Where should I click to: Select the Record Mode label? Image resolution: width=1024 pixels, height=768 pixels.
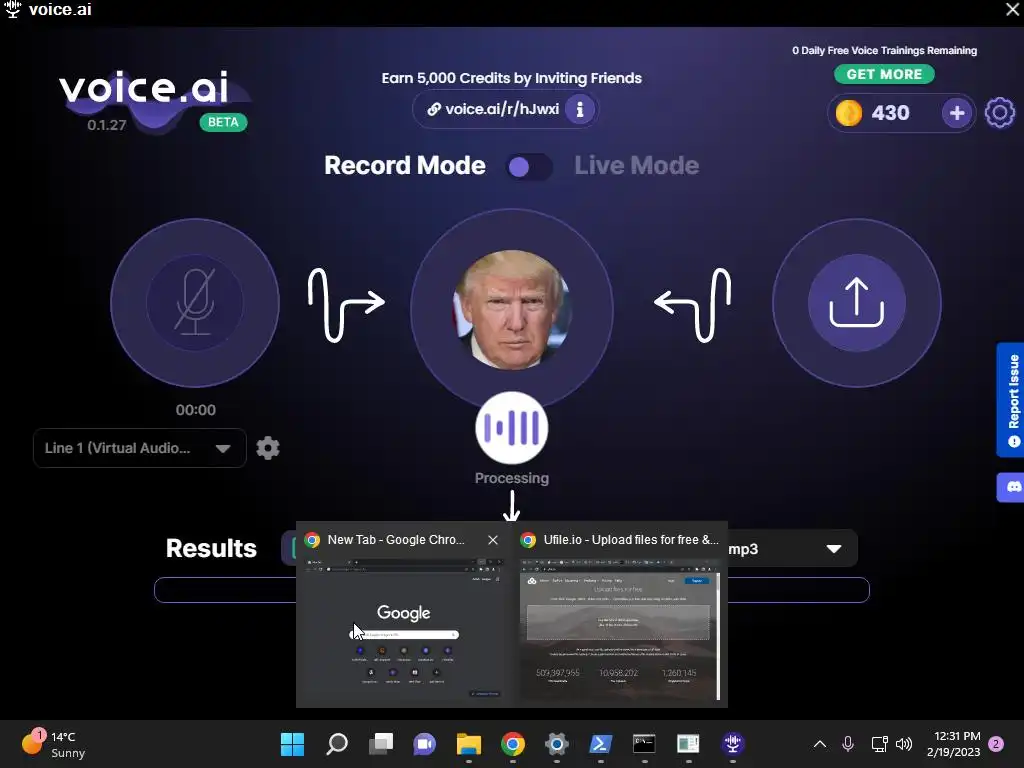pos(405,166)
